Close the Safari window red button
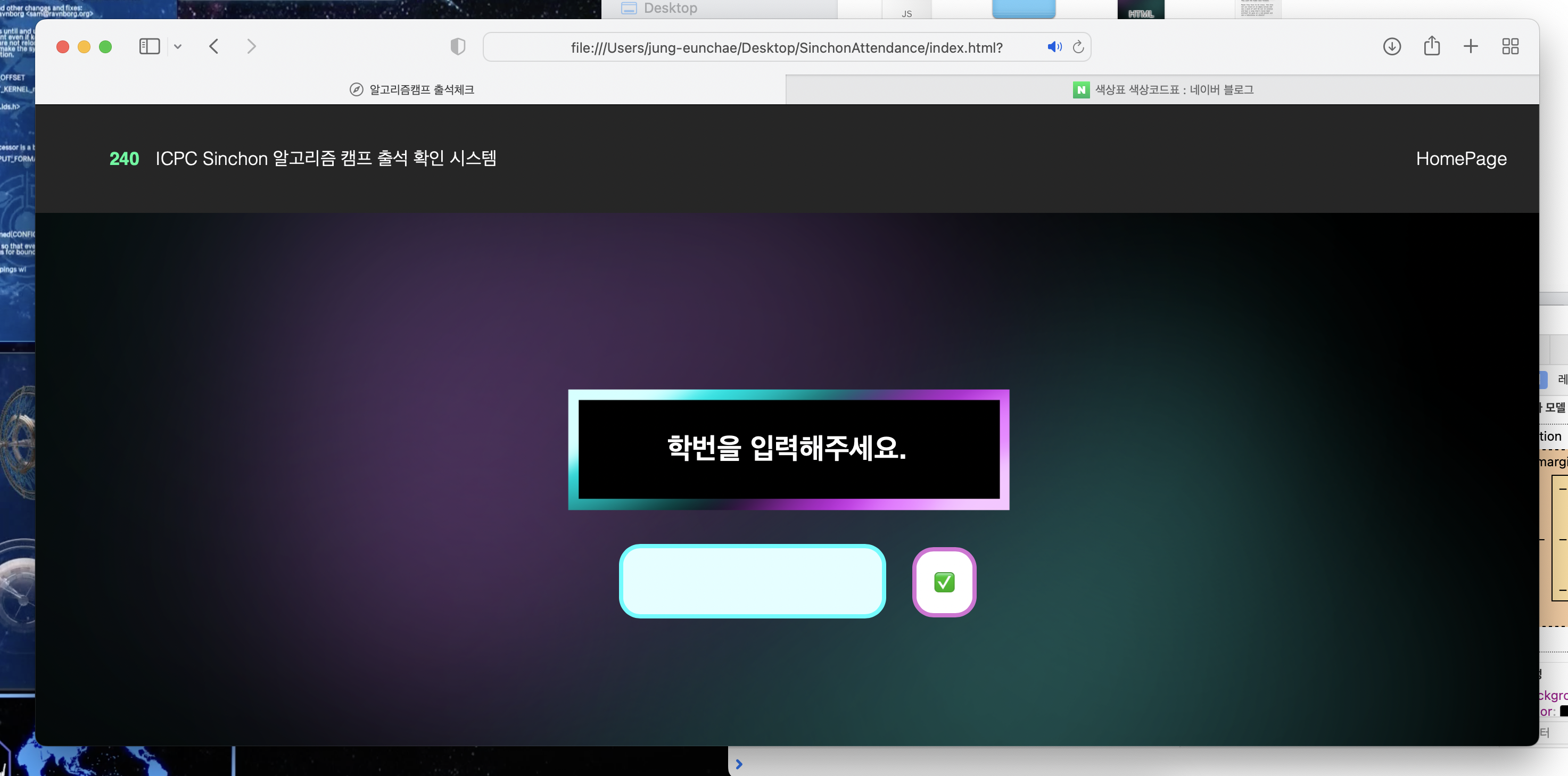 pos(63,47)
